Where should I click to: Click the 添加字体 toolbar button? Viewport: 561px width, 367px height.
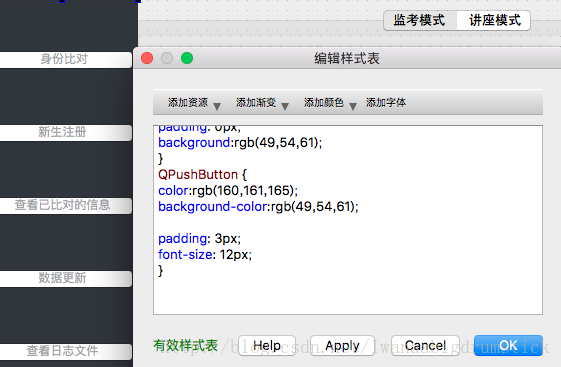click(386, 103)
